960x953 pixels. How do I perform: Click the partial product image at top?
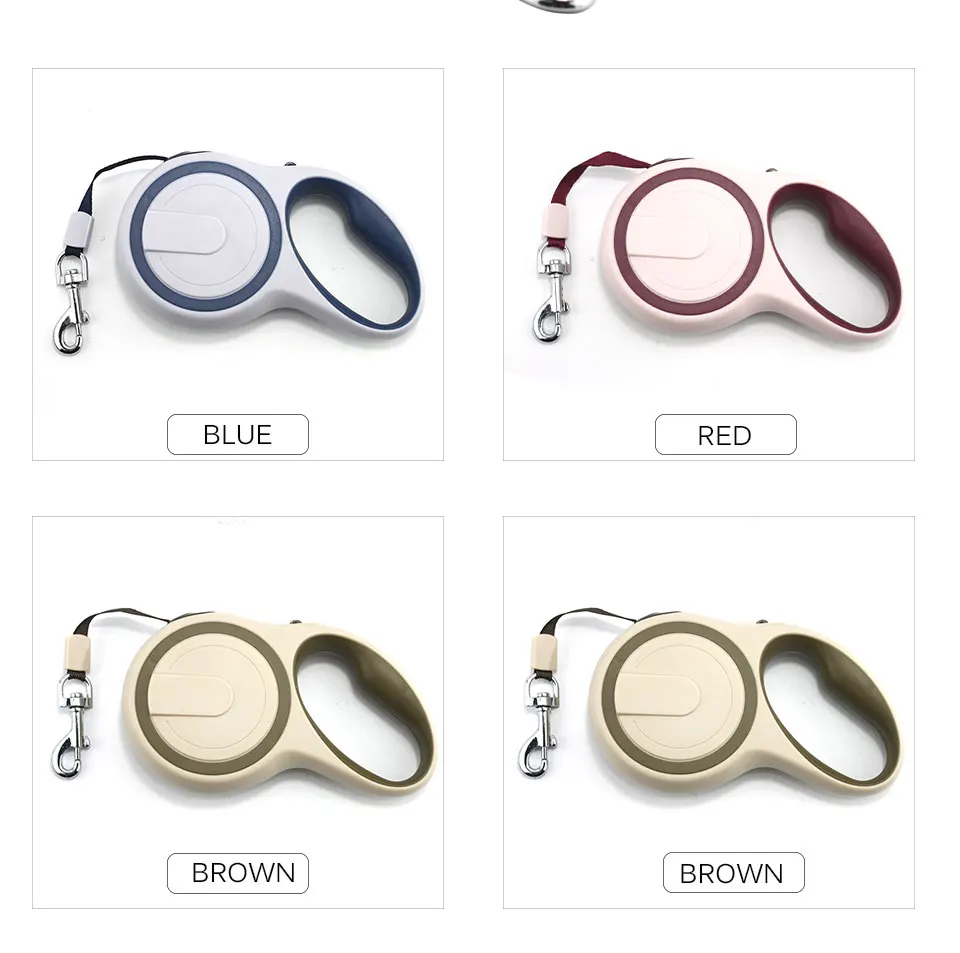556,6
